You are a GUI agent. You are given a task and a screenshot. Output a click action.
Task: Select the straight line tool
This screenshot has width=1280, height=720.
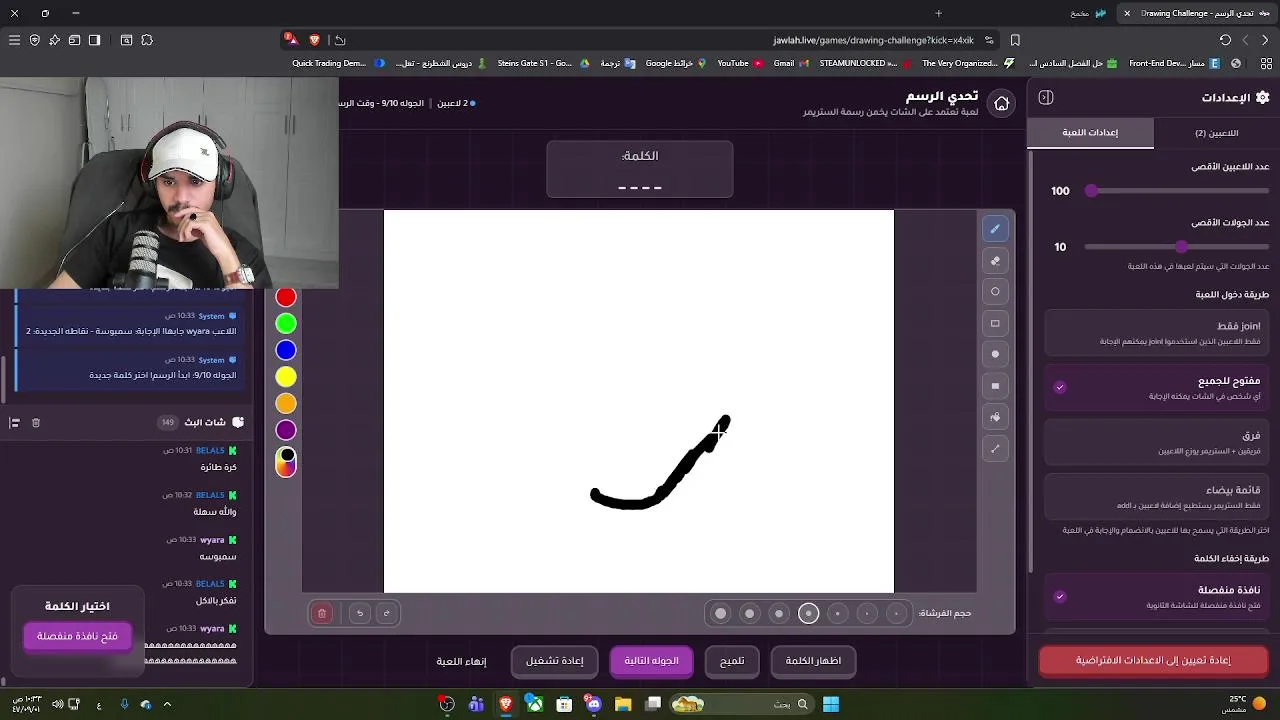[995, 449]
